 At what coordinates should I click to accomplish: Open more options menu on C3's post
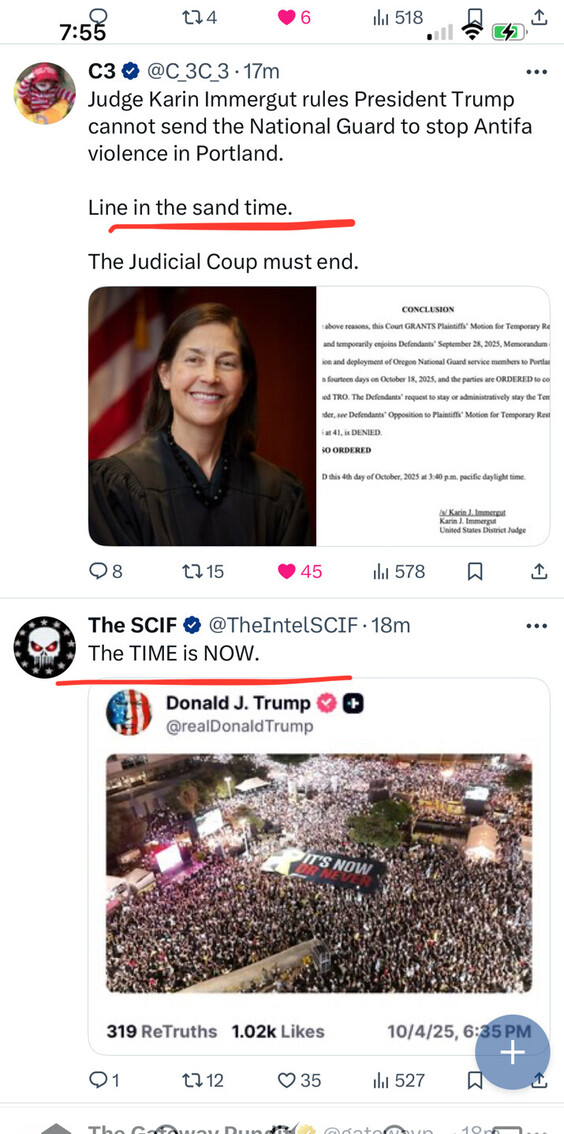point(537,72)
